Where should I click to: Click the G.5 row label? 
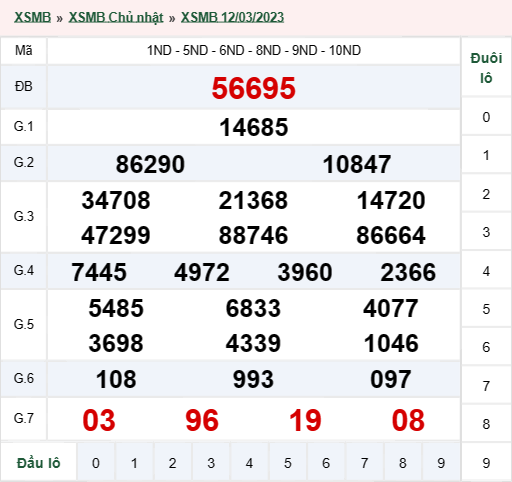[x=24, y=324]
